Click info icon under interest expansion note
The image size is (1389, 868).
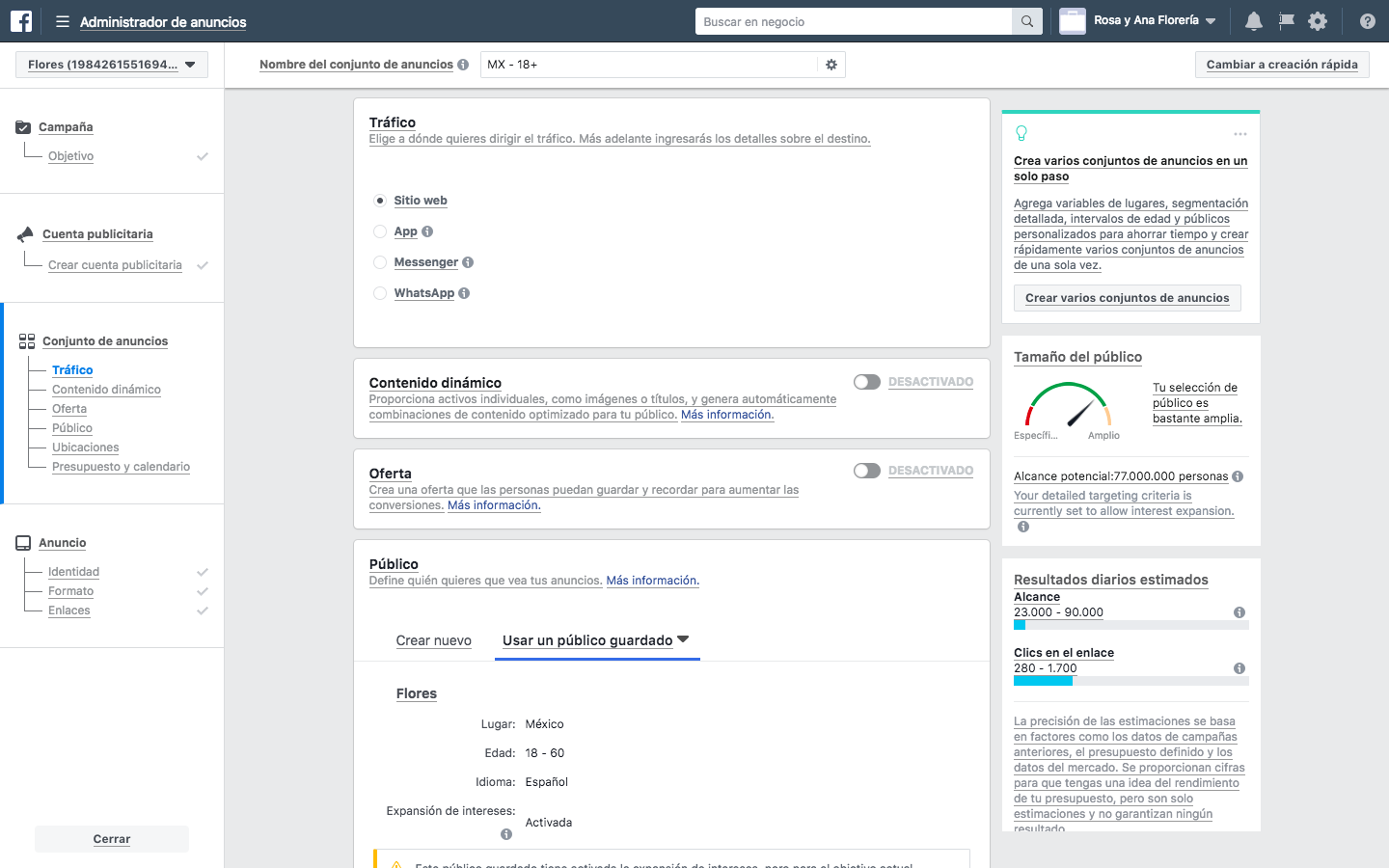(1023, 527)
